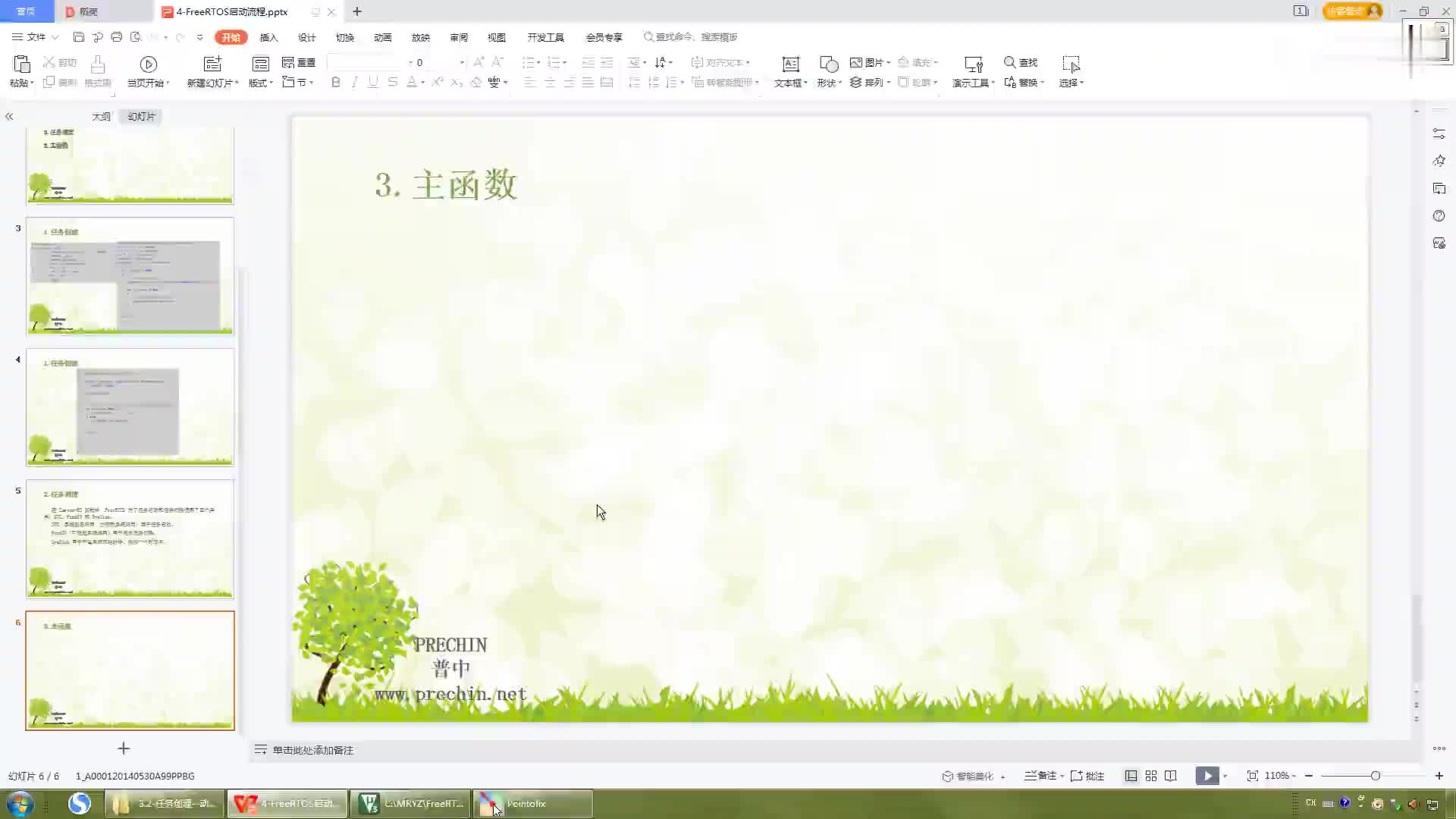Viewport: 1456px width, 819px height.
Task: Open the Presentation Tools icon
Action: pos(974,64)
